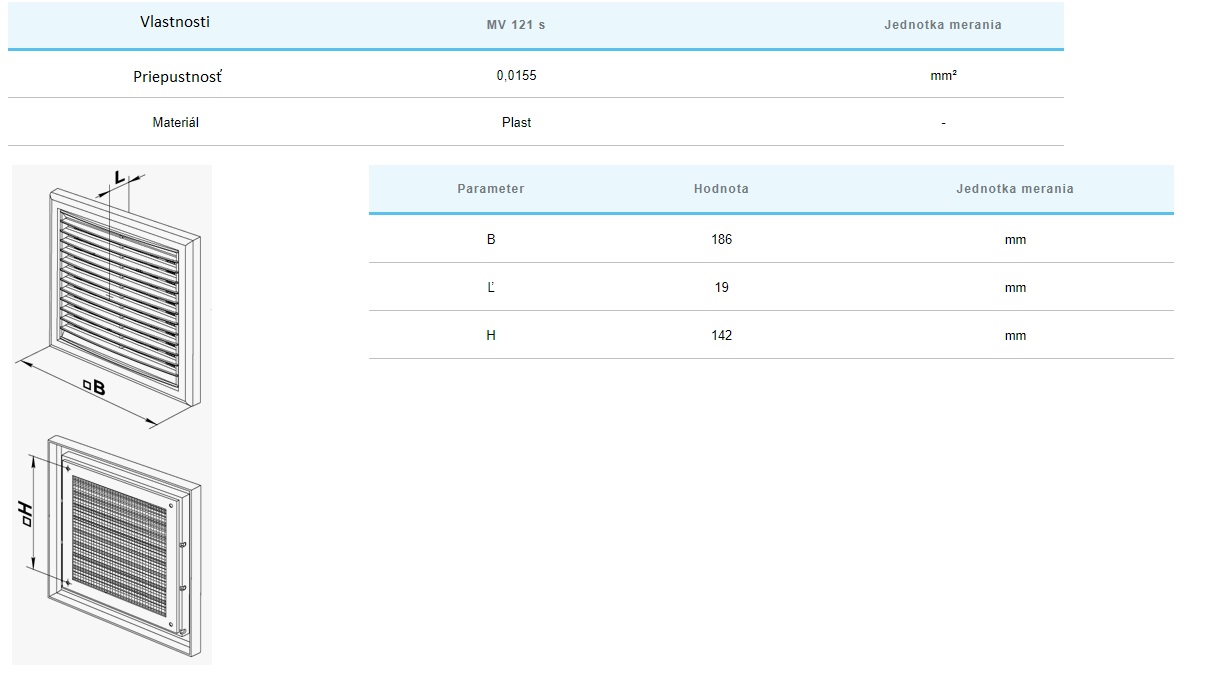1210x697 pixels.
Task: Select the Plast material value
Action: point(516,123)
